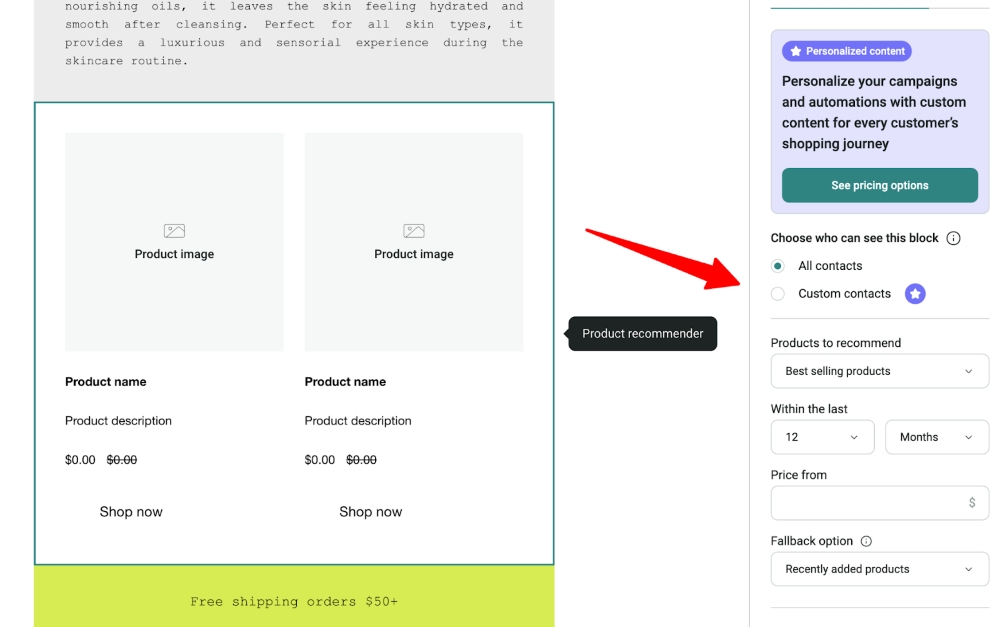The image size is (1000, 627).
Task: Click the first Product name heading
Action: point(106,381)
